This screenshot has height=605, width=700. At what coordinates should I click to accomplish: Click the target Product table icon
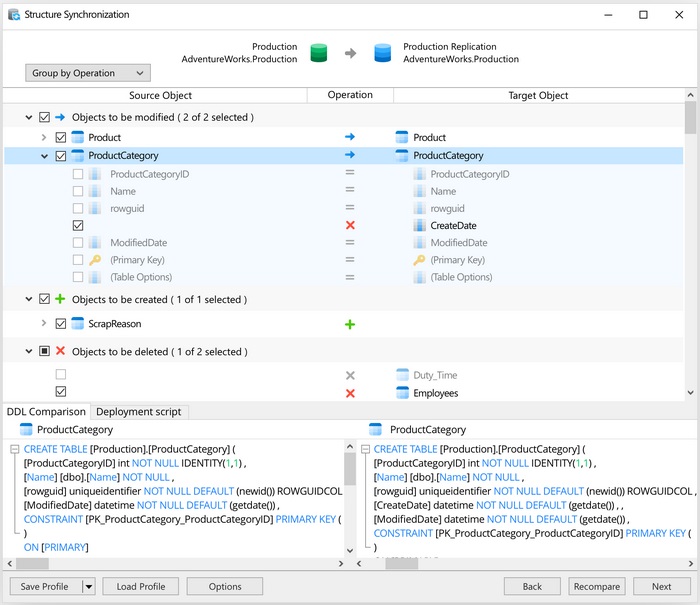pos(402,137)
